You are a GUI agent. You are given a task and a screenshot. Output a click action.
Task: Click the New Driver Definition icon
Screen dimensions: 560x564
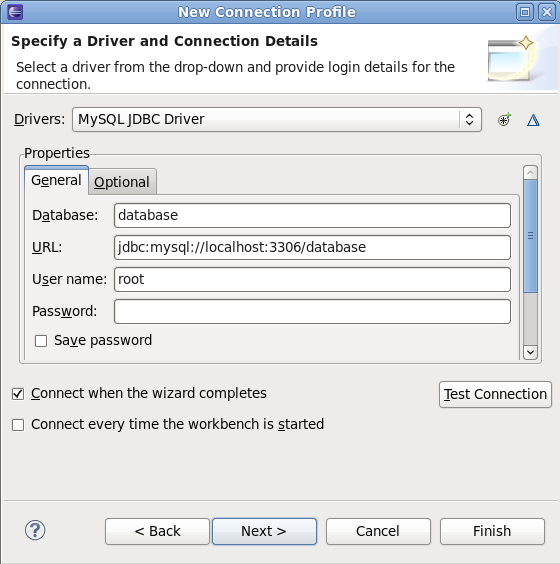504,120
